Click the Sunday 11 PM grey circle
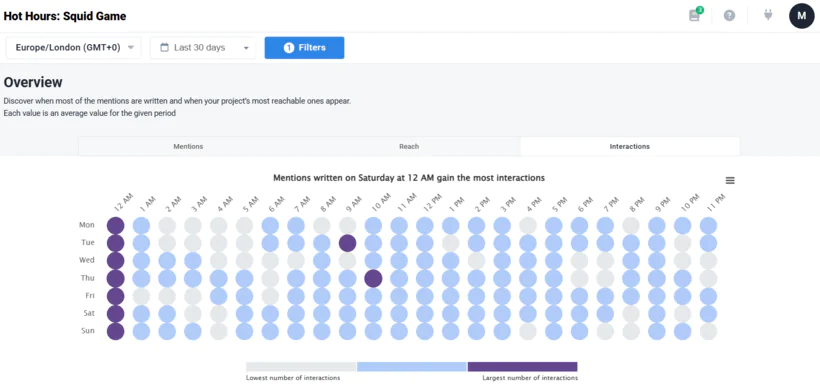The image size is (820, 388). click(709, 332)
